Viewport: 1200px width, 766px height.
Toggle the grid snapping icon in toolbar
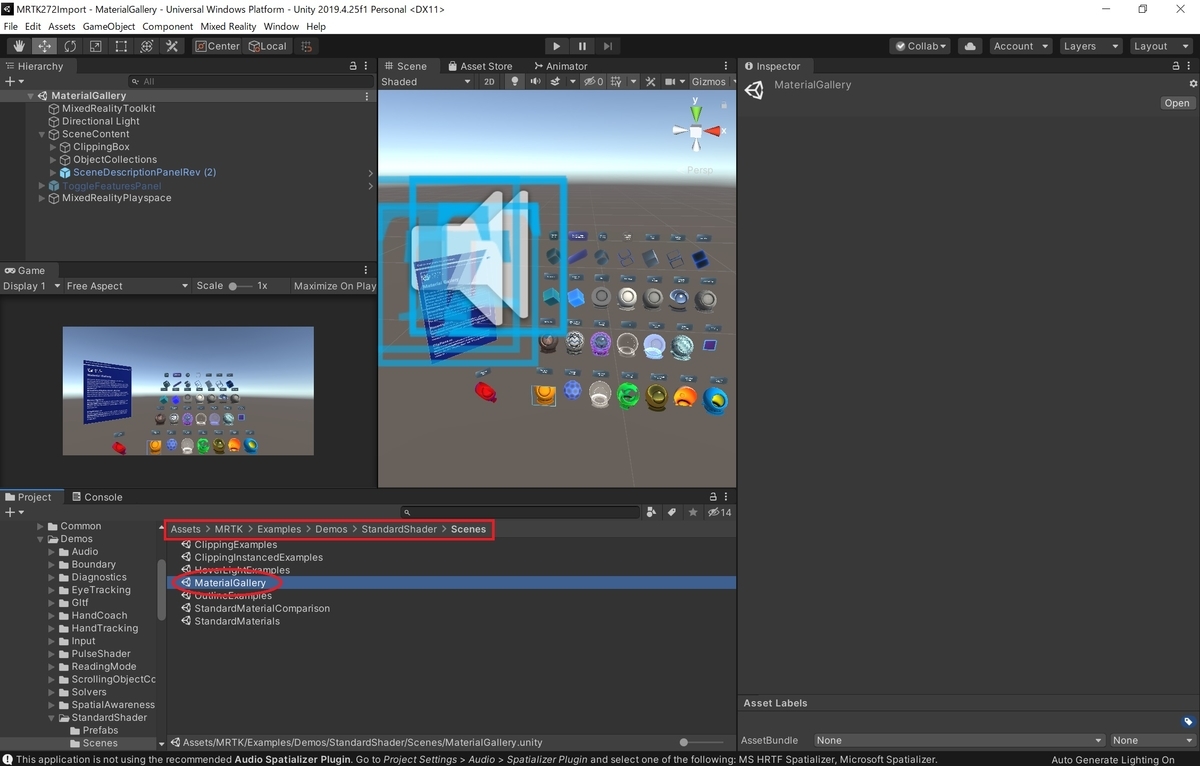[x=307, y=46]
